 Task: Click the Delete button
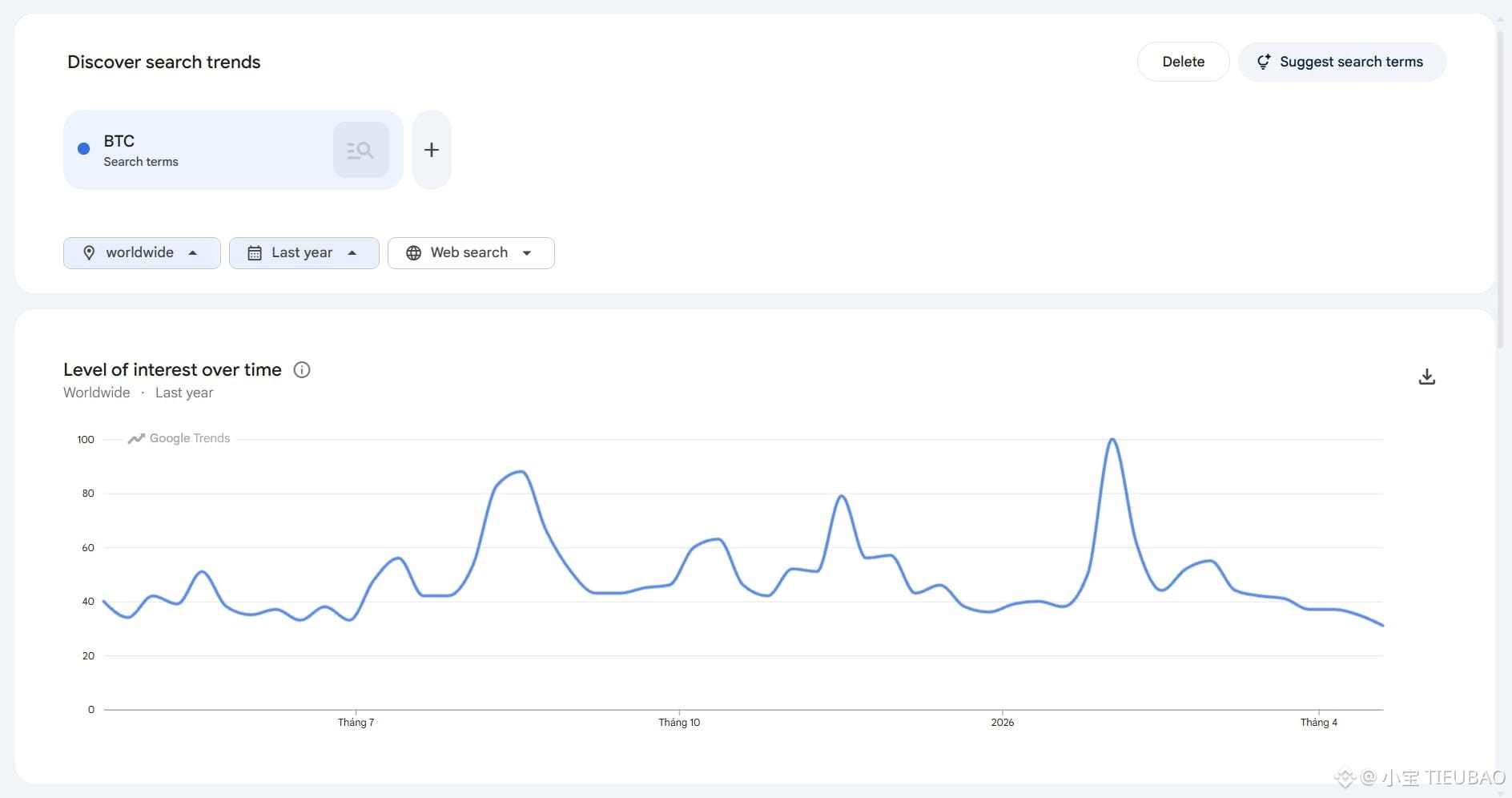click(x=1183, y=62)
